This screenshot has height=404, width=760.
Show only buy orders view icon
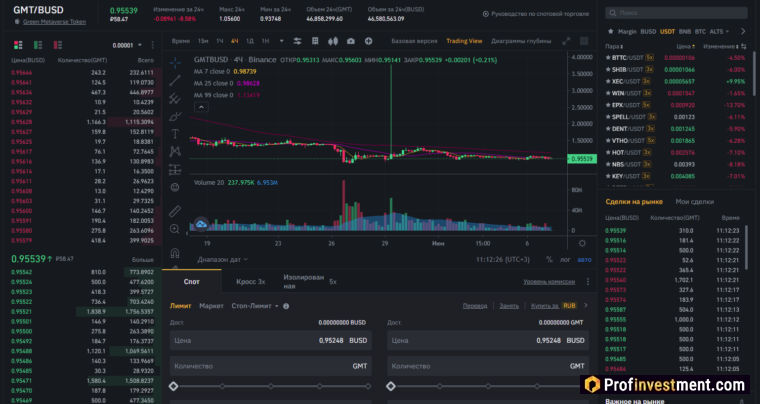coord(38,45)
